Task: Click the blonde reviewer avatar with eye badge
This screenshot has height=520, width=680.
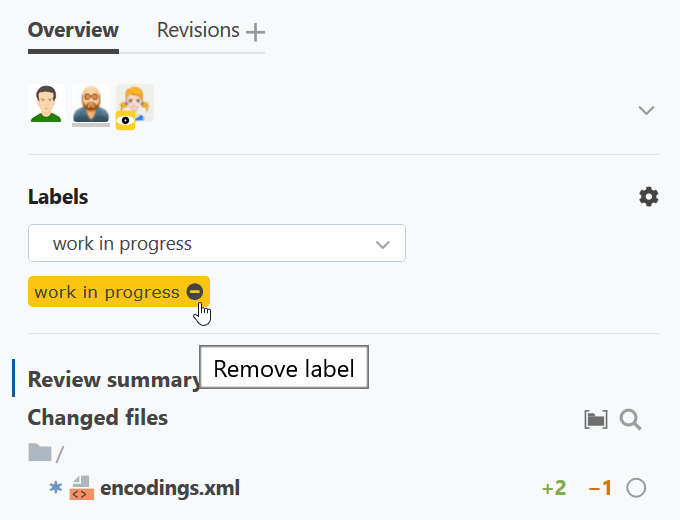Action: tap(135, 104)
